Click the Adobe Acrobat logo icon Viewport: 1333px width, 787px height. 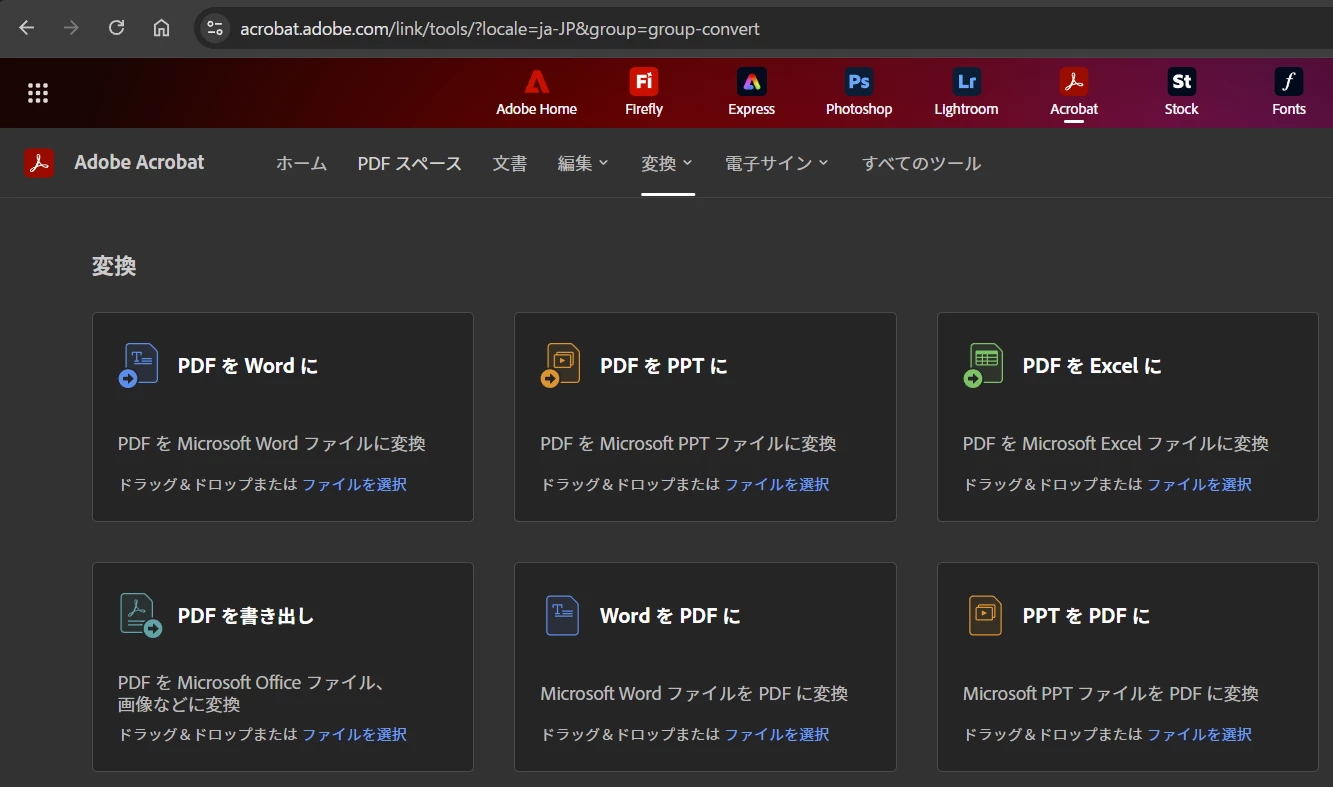tap(39, 163)
